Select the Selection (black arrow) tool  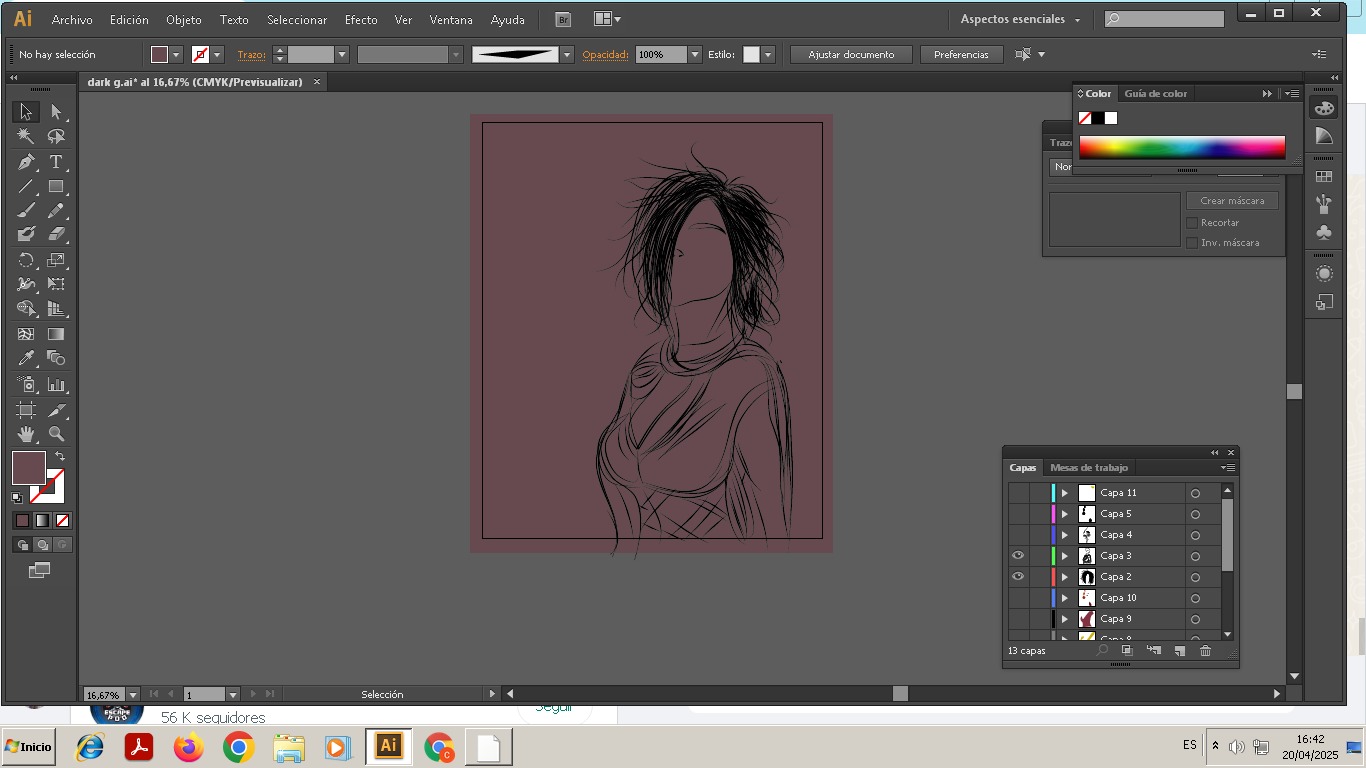[x=26, y=112]
